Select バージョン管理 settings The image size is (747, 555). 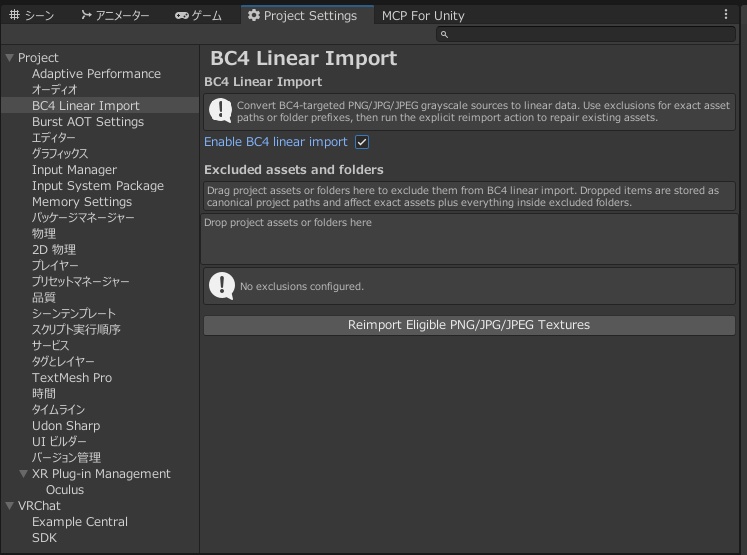click(66, 458)
